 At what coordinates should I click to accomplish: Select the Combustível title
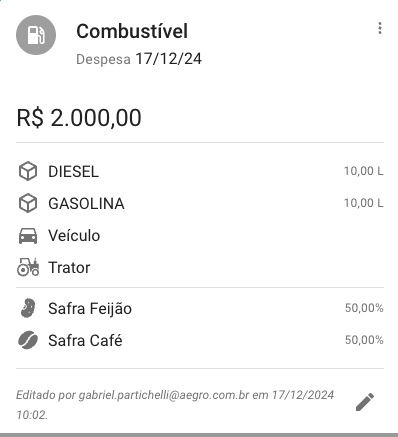(x=132, y=31)
